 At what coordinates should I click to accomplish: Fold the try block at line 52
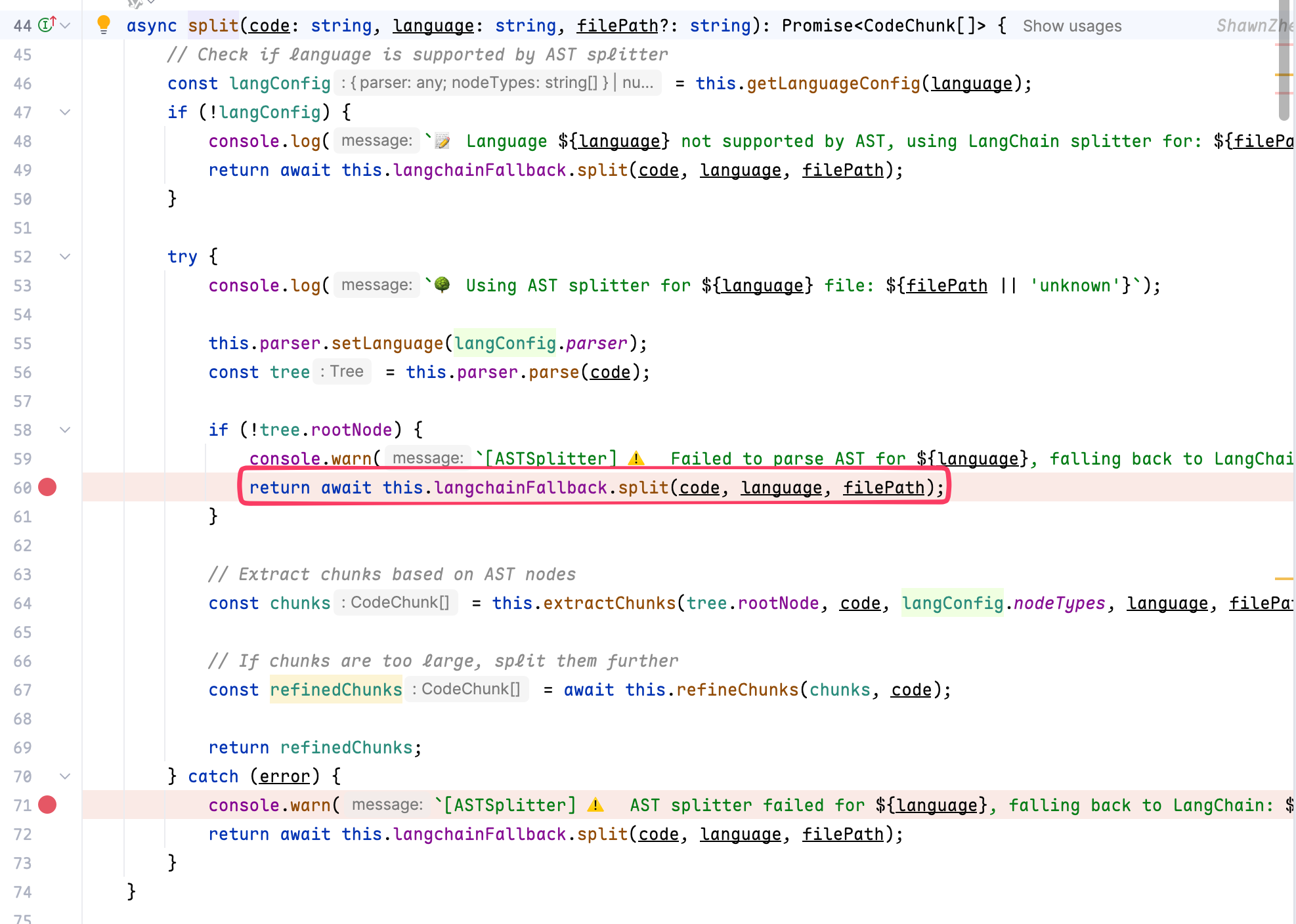coord(65,257)
